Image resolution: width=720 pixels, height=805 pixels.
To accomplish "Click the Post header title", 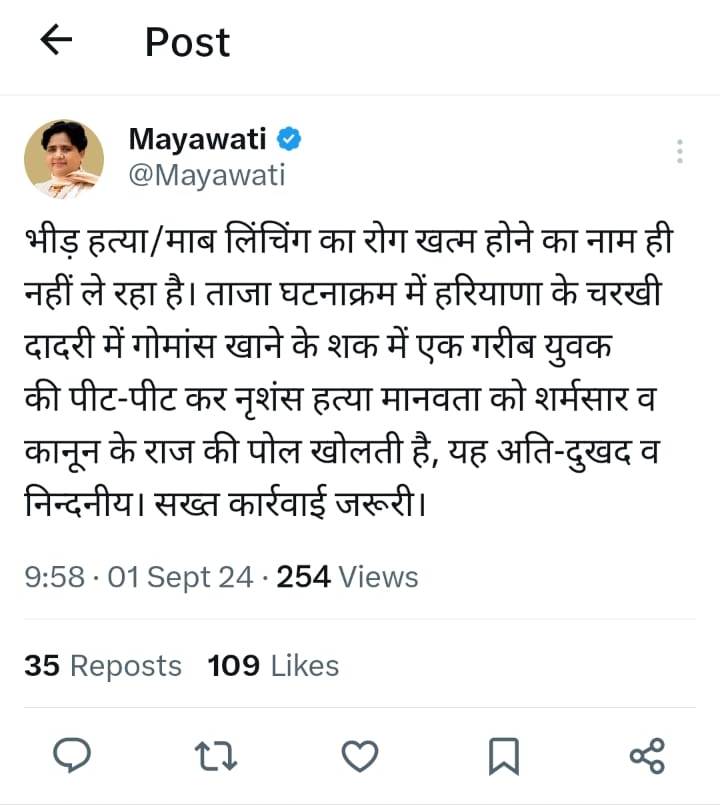I will point(187,42).
